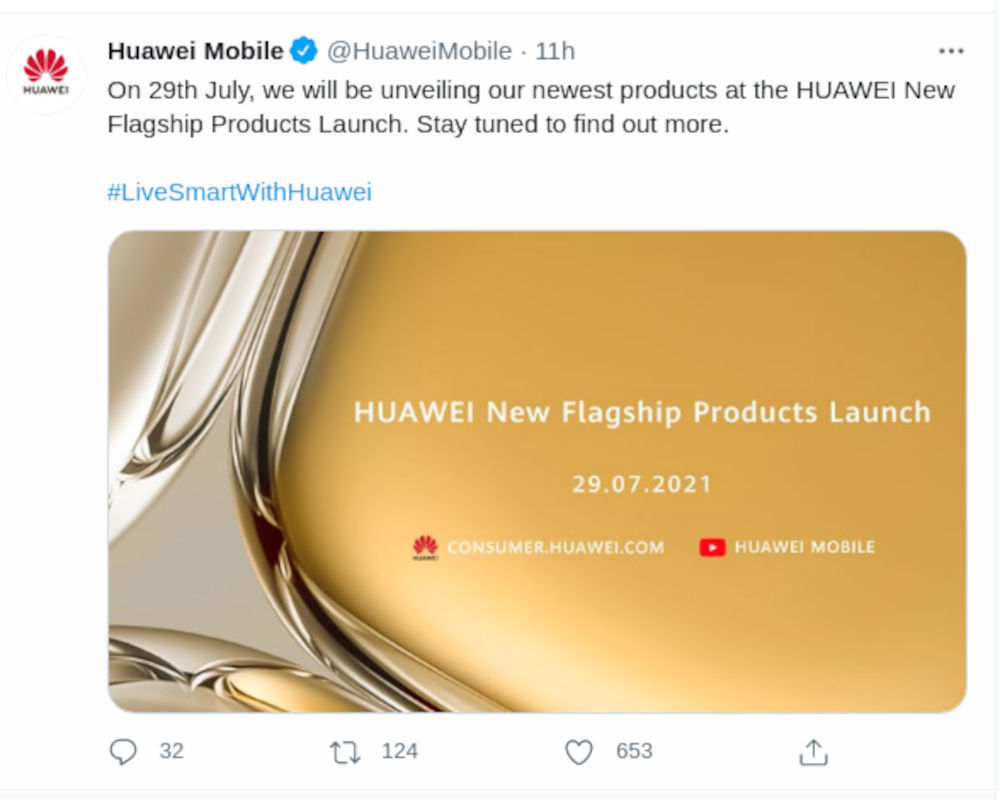The width and height of the screenshot is (1000, 800).
Task: Click the 29.07.2021 date in banner
Action: (642, 484)
